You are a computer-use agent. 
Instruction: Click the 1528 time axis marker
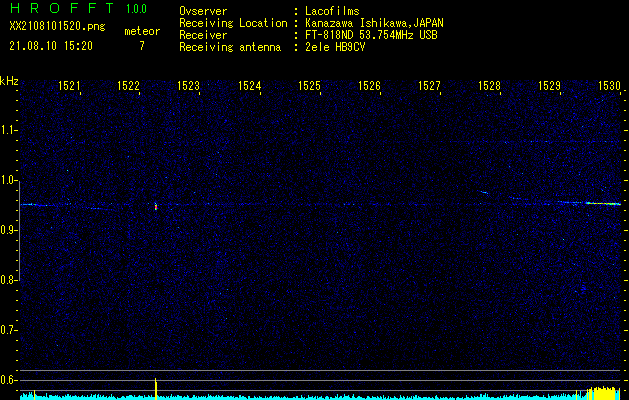[490, 86]
